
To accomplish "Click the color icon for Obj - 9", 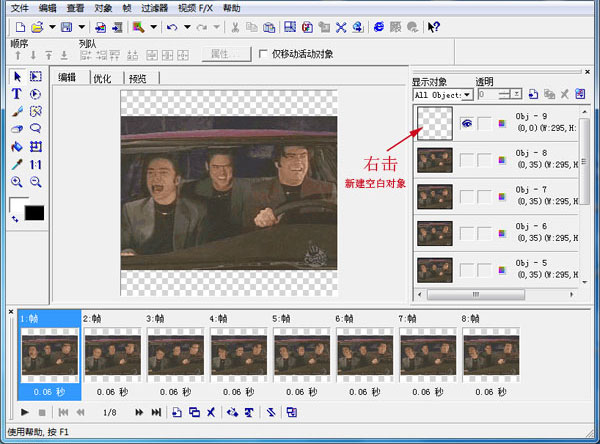I will click(502, 123).
